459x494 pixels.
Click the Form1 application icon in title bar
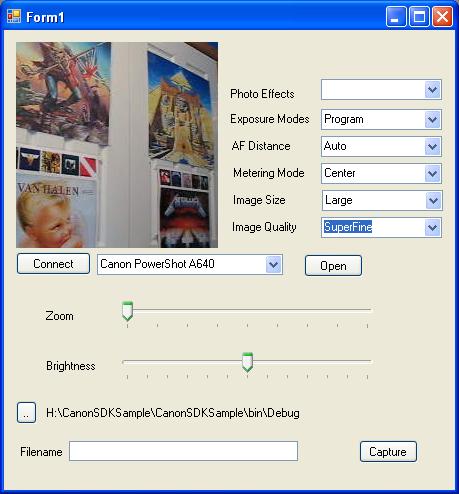(x=14, y=16)
